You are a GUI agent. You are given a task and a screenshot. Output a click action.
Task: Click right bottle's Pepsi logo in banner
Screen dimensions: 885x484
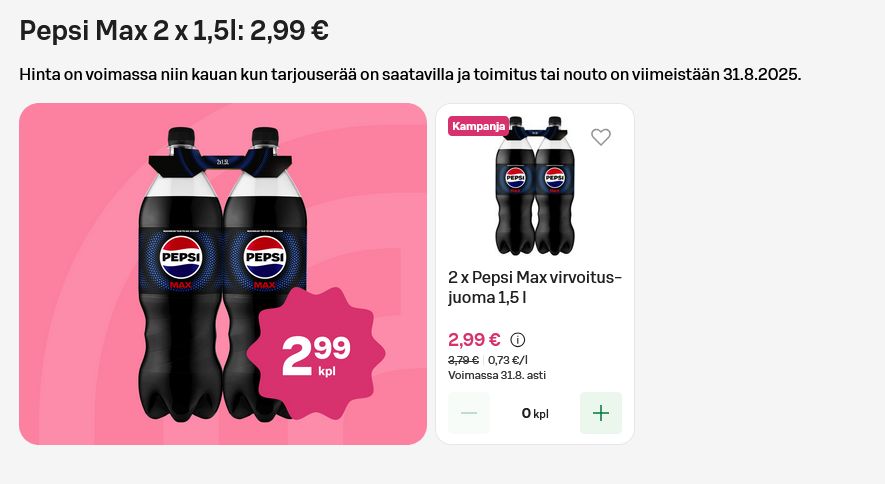pyautogui.click(x=265, y=257)
